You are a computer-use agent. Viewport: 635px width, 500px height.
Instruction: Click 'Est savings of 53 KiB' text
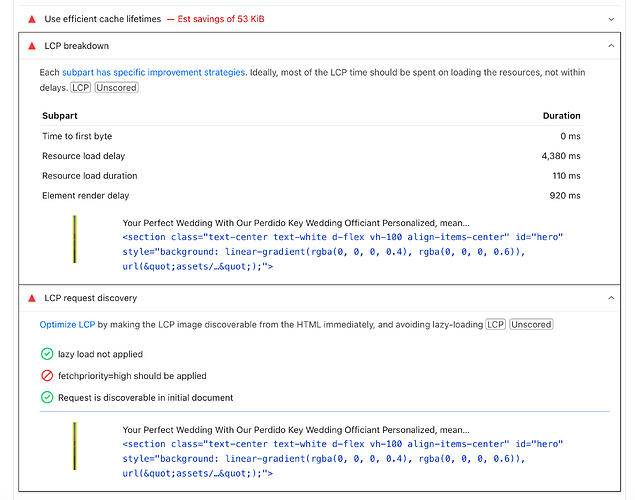point(221,19)
